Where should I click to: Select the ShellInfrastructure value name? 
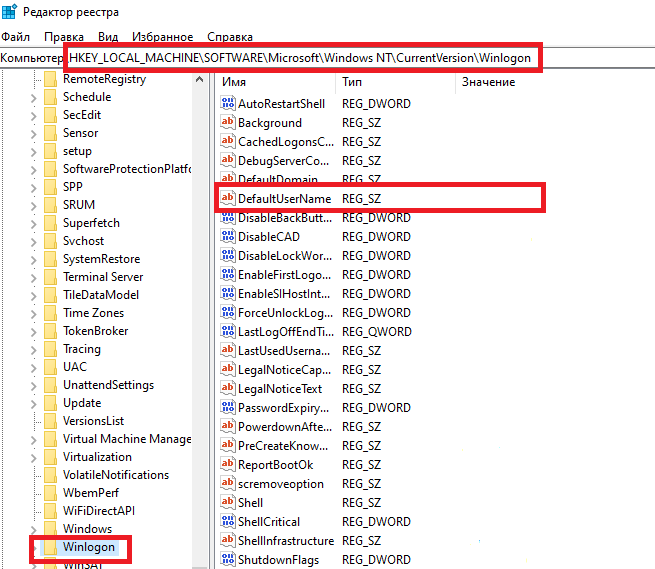286,541
